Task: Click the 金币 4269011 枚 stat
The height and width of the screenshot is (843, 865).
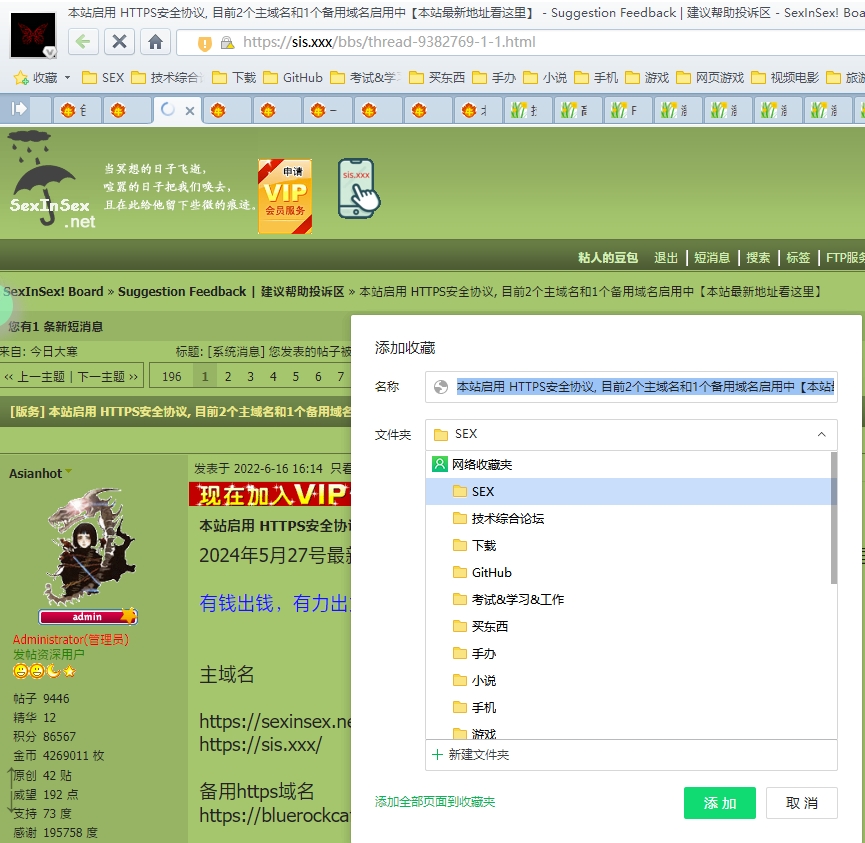Action: (58, 756)
